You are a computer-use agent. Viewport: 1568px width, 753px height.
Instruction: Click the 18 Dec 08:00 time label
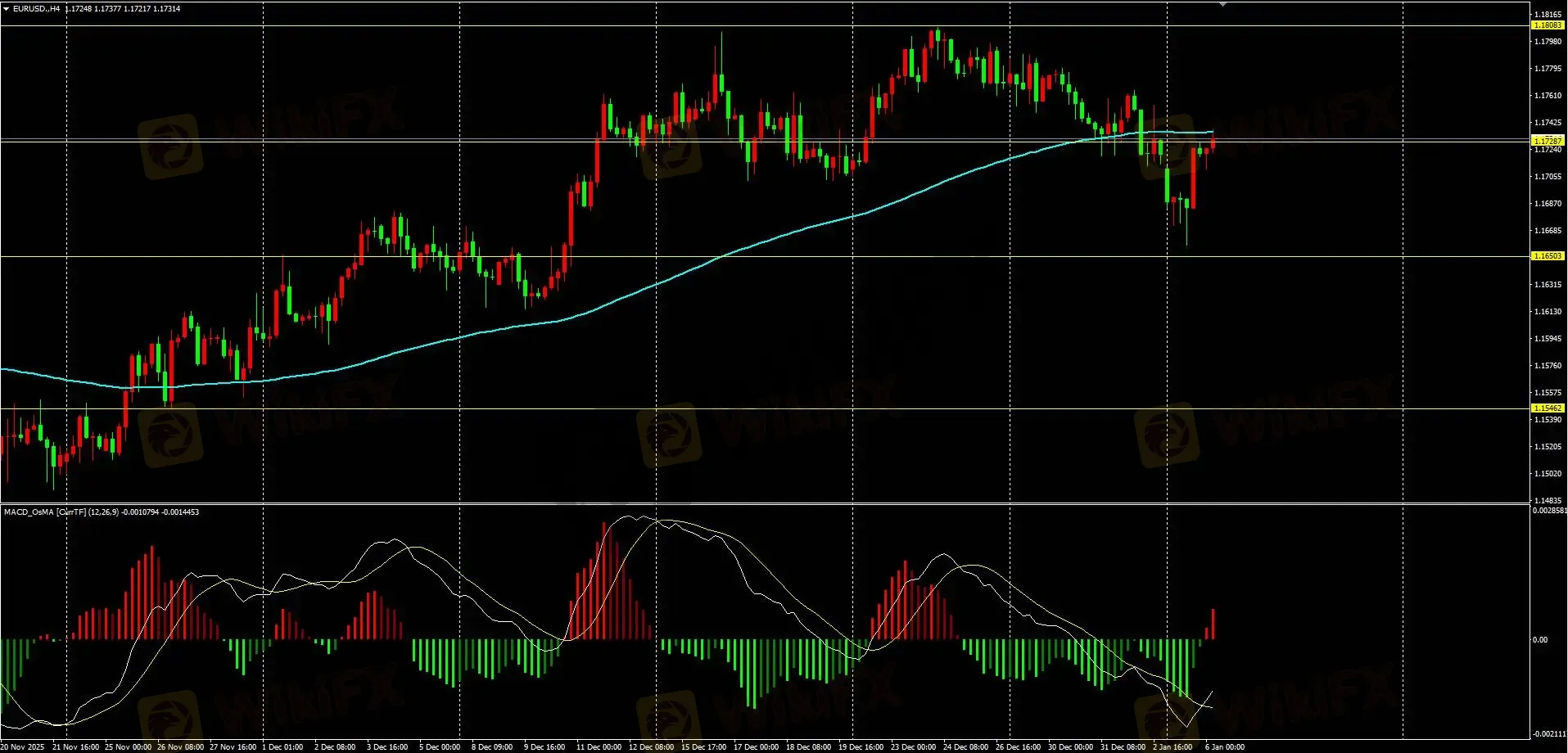pyautogui.click(x=809, y=747)
